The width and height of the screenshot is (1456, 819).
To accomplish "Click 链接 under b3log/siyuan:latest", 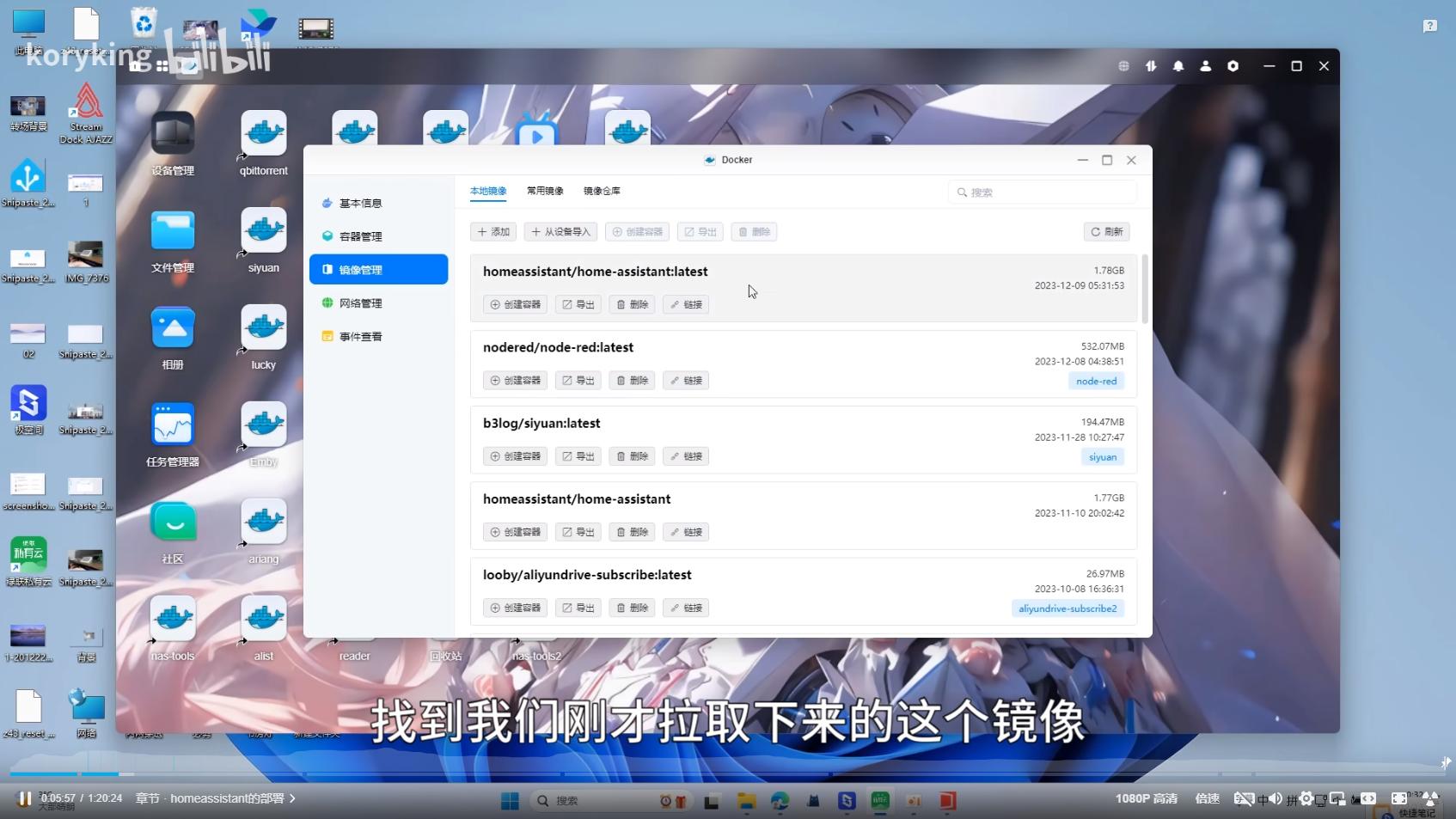I will coord(686,456).
